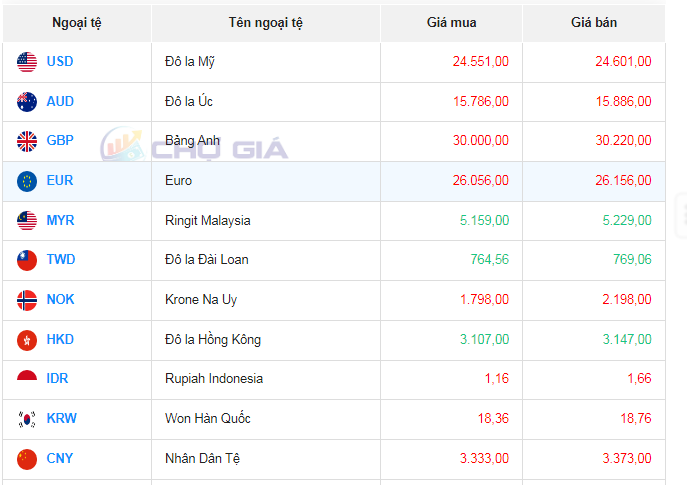The height and width of the screenshot is (485, 687).
Task: Click GBP buy price 30.000,00
Action: (x=481, y=140)
